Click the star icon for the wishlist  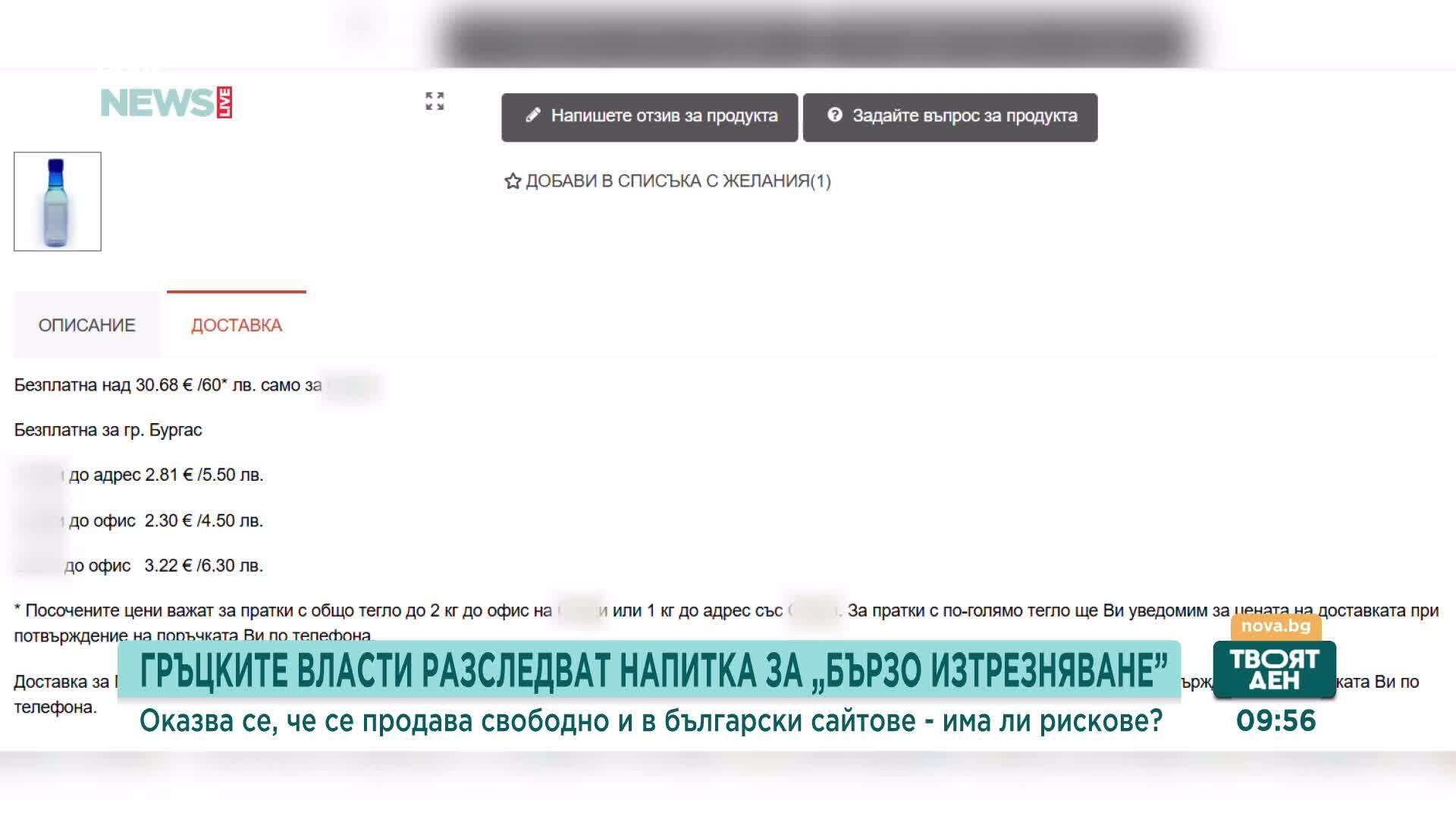coord(513,181)
